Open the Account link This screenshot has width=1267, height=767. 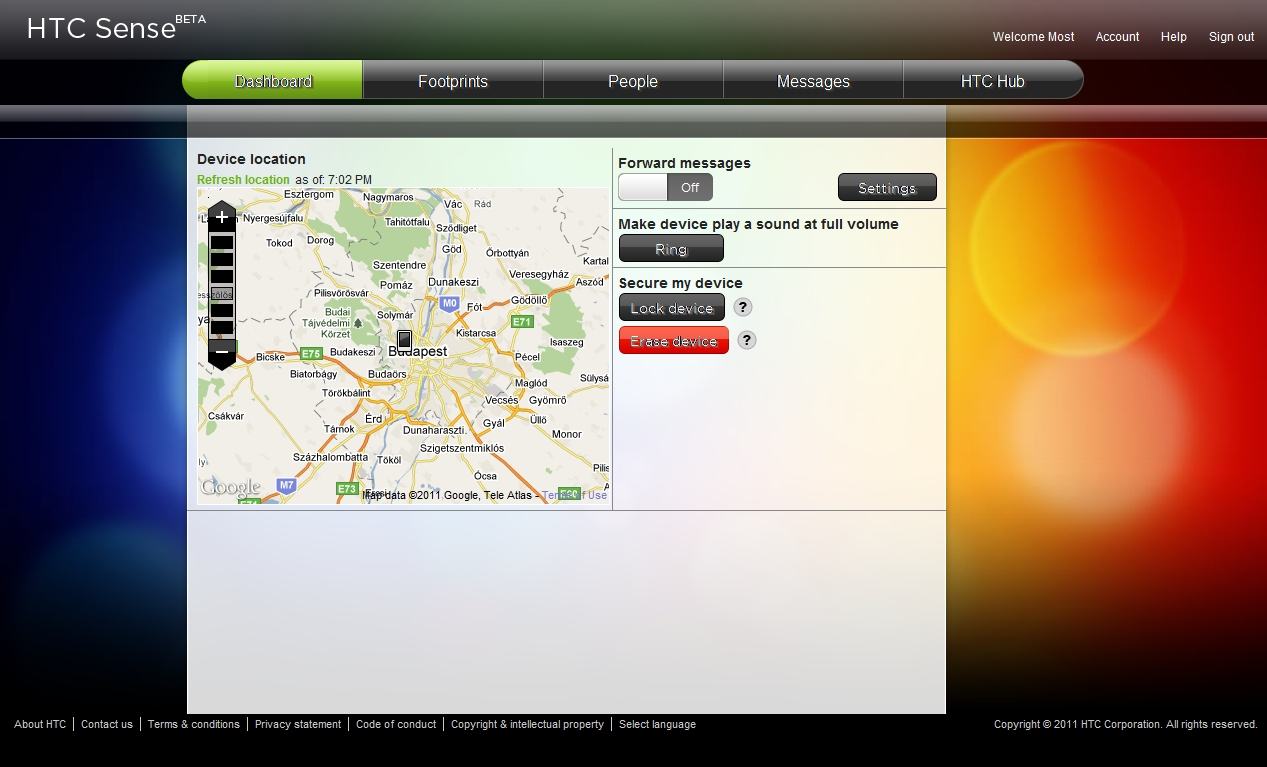tap(1117, 37)
